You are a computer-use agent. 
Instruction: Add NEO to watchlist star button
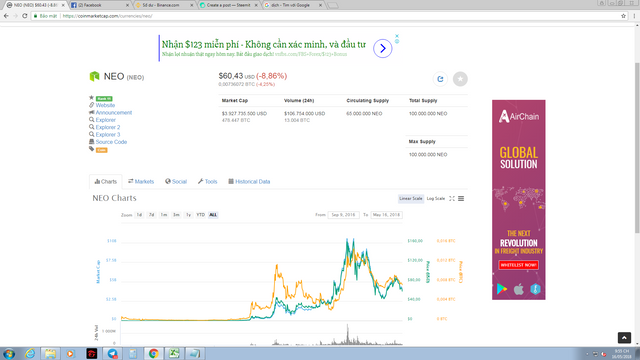click(x=460, y=79)
